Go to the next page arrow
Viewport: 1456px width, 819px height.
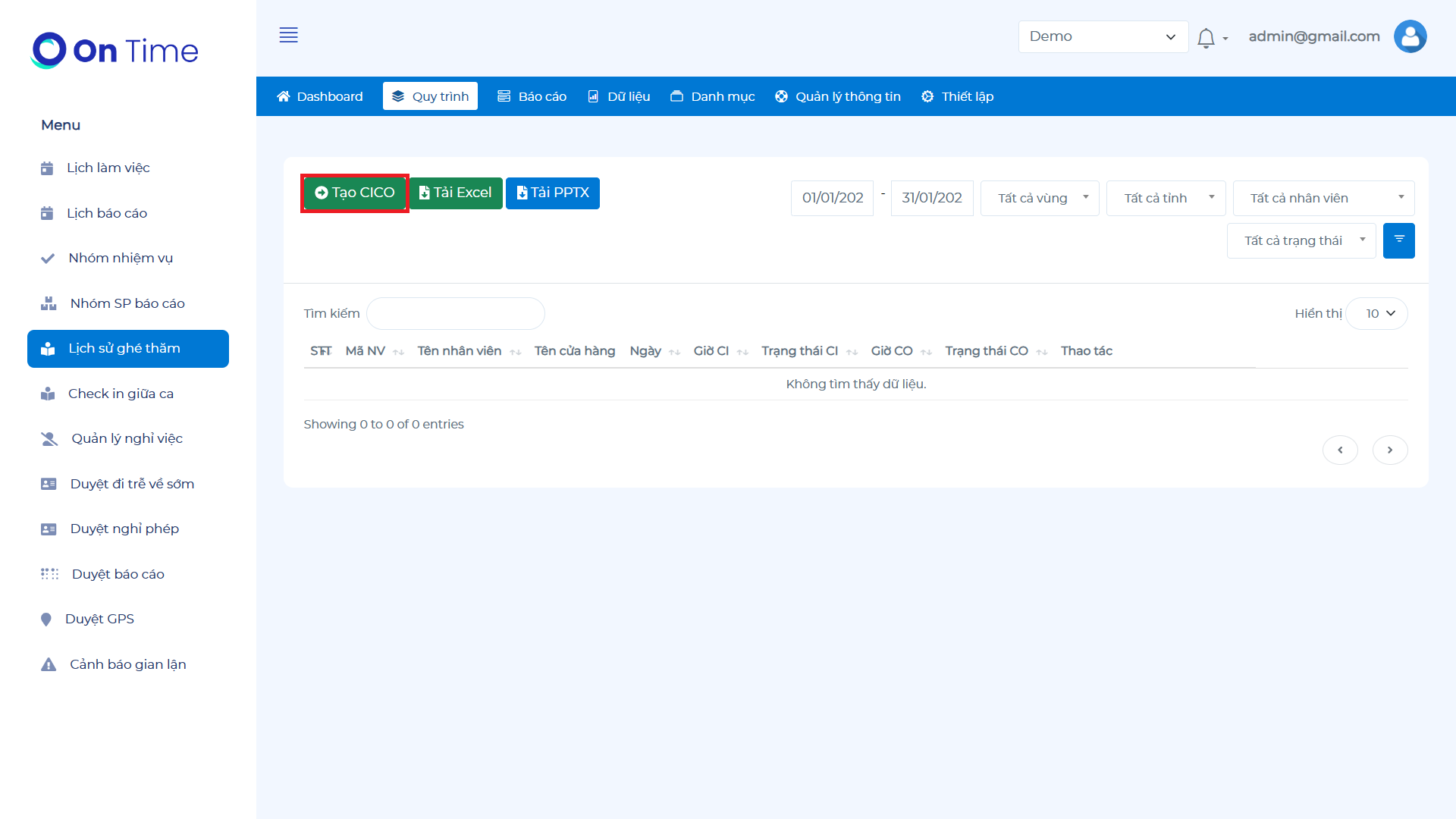pos(1389,450)
